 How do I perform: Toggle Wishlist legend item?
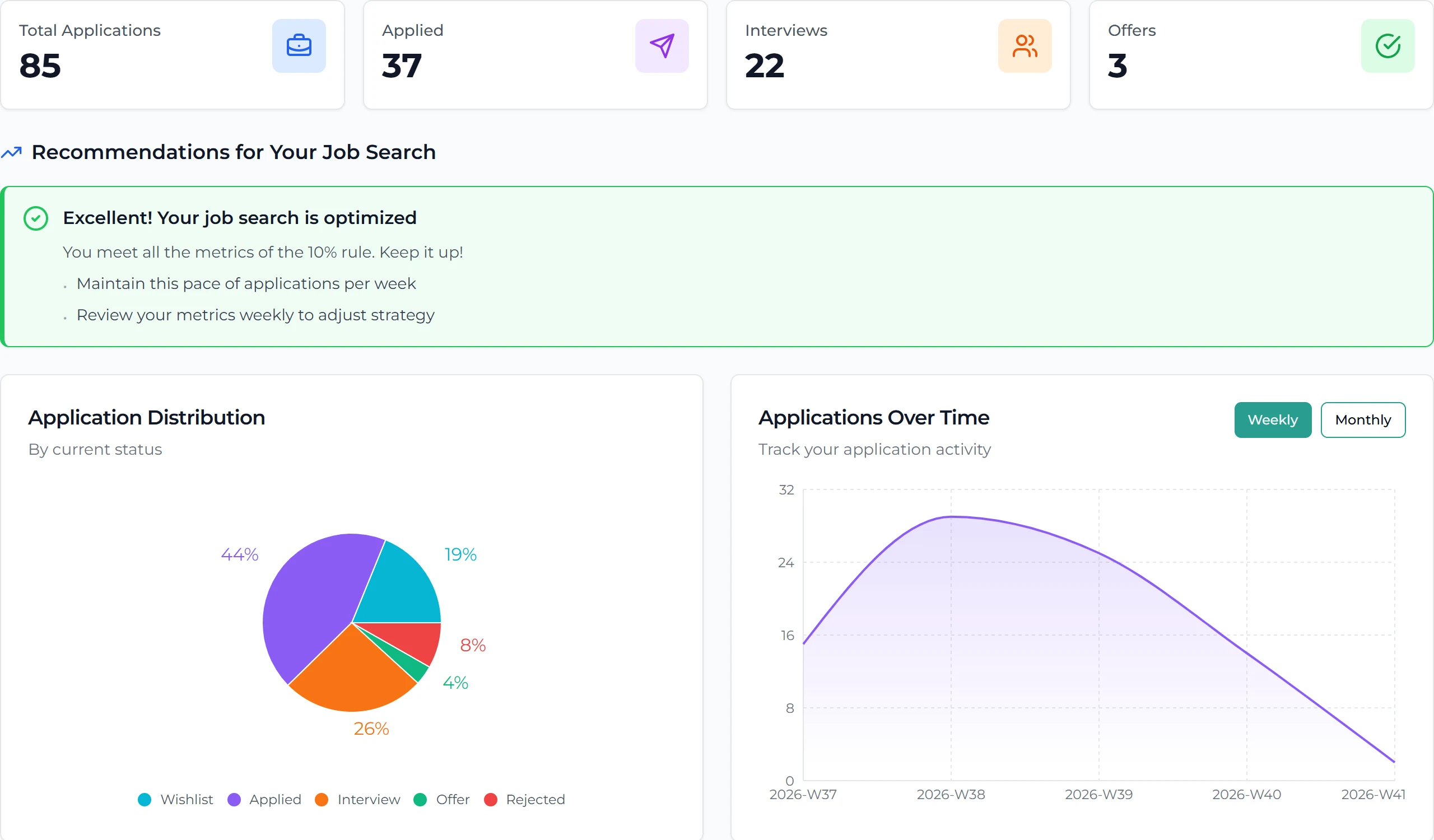point(175,799)
